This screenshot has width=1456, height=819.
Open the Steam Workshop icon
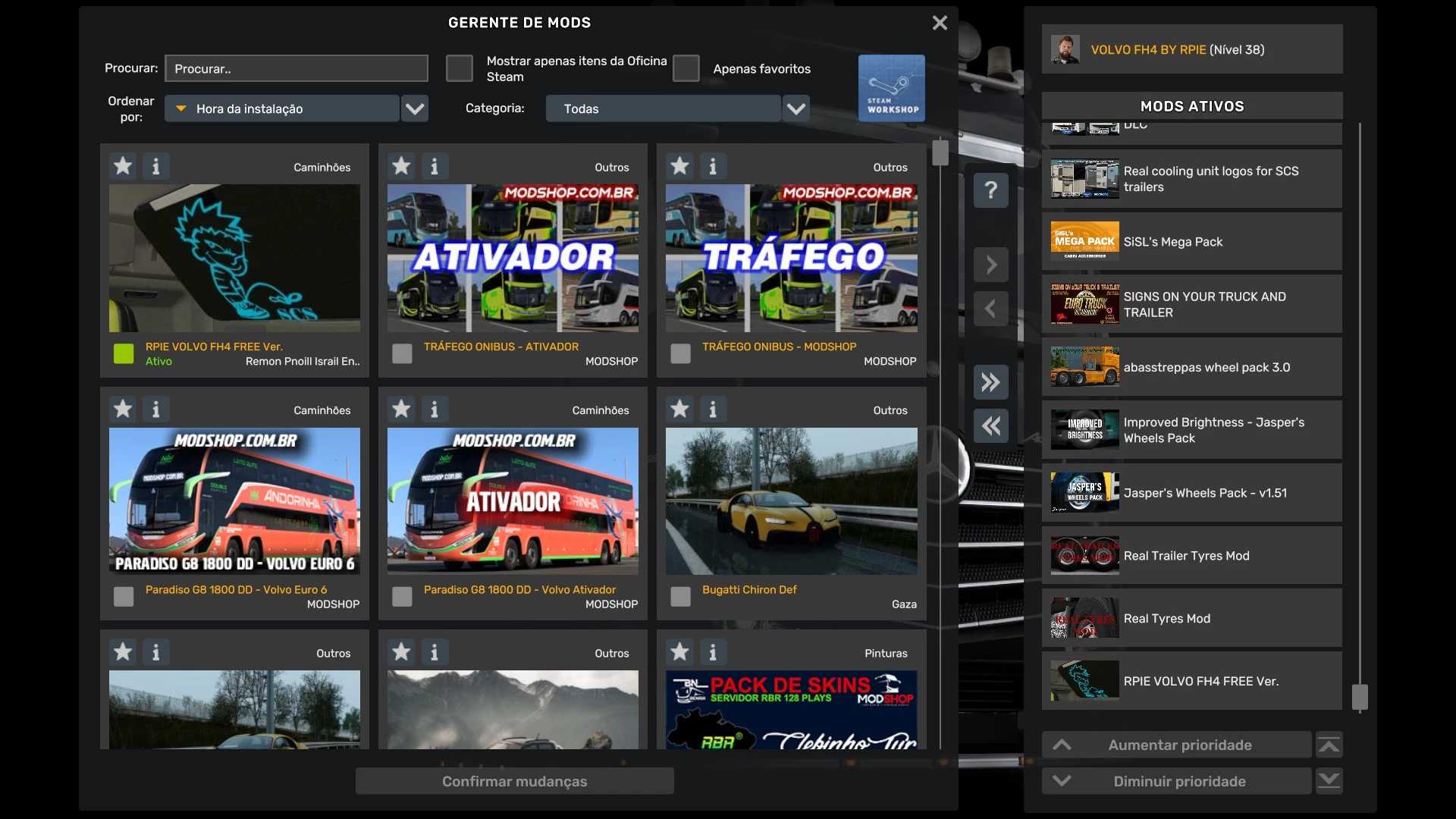[x=891, y=88]
